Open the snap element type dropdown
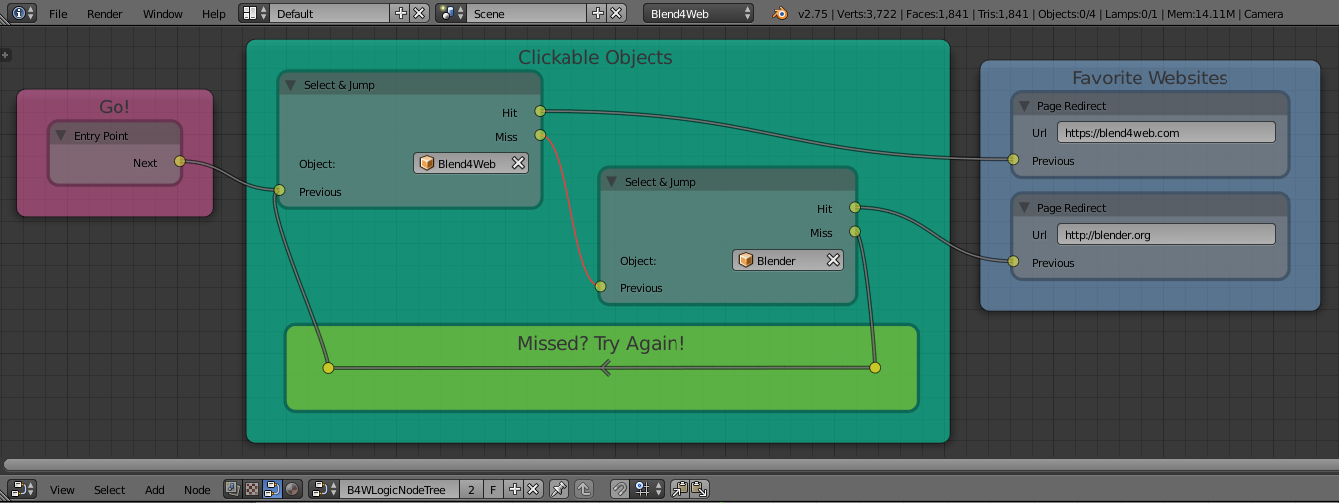Viewport: 1339px width, 503px height. 648,489
